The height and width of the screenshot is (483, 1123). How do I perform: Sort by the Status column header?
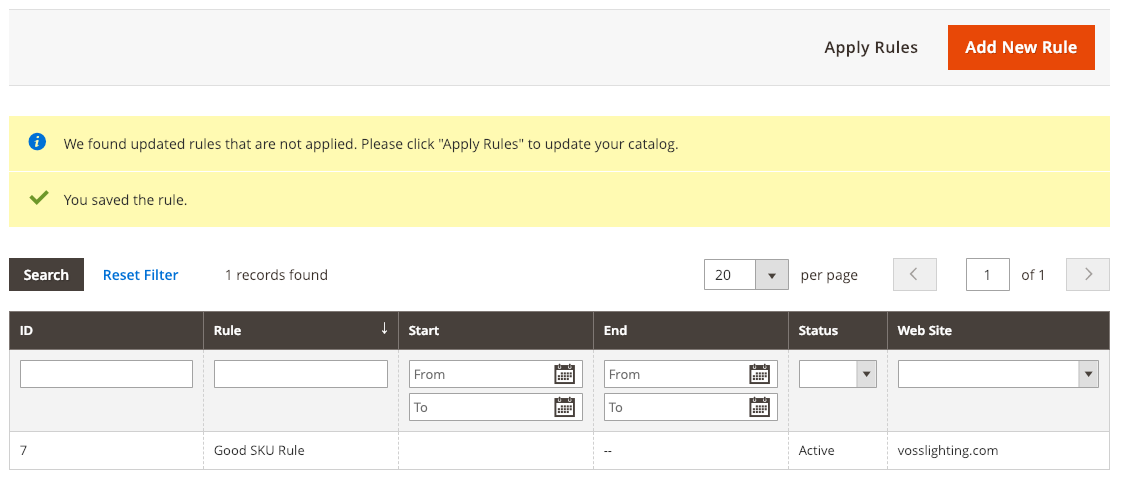[838, 330]
